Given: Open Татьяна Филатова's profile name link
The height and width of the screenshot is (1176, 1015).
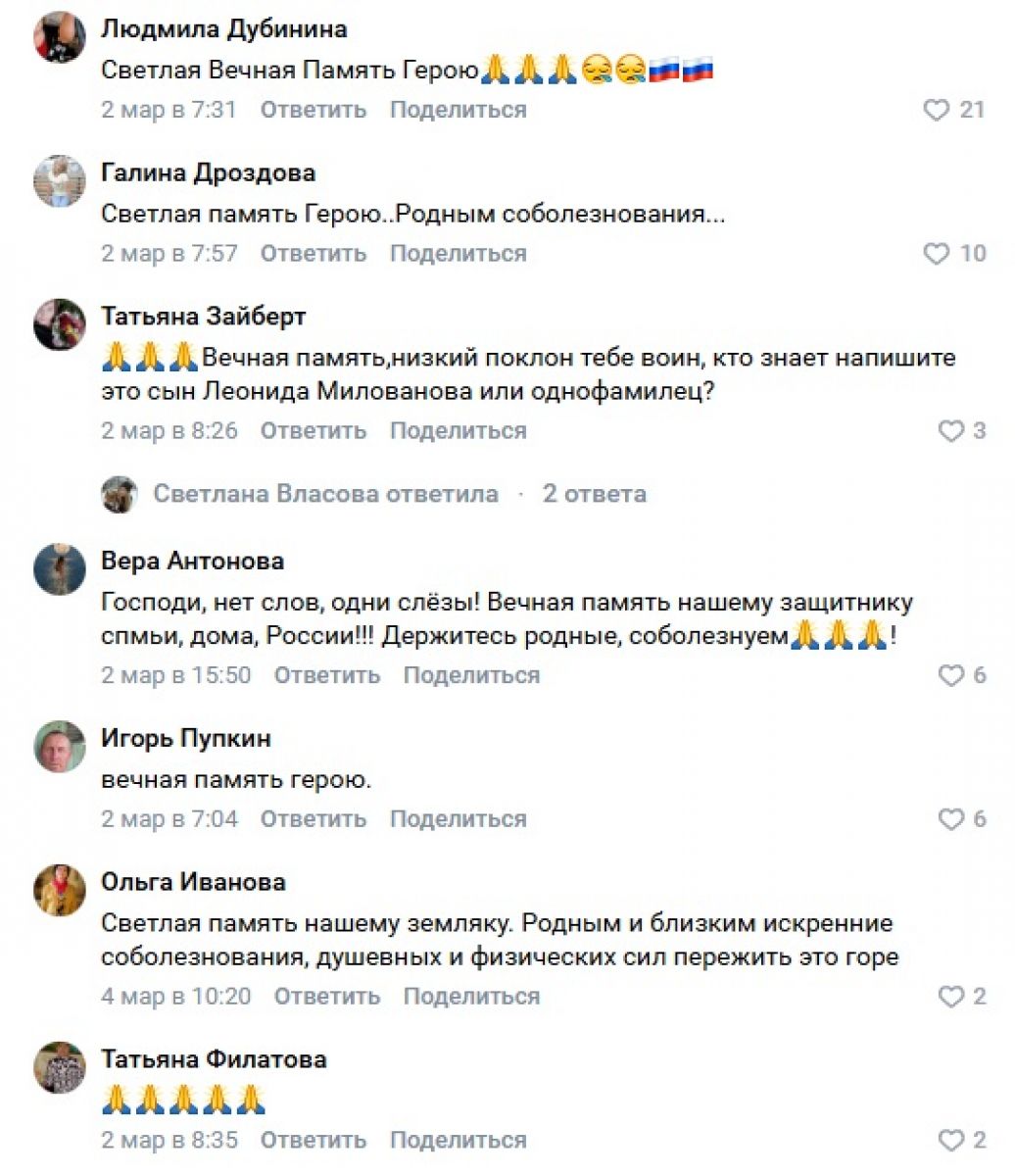Looking at the screenshot, I should coord(214,1059).
